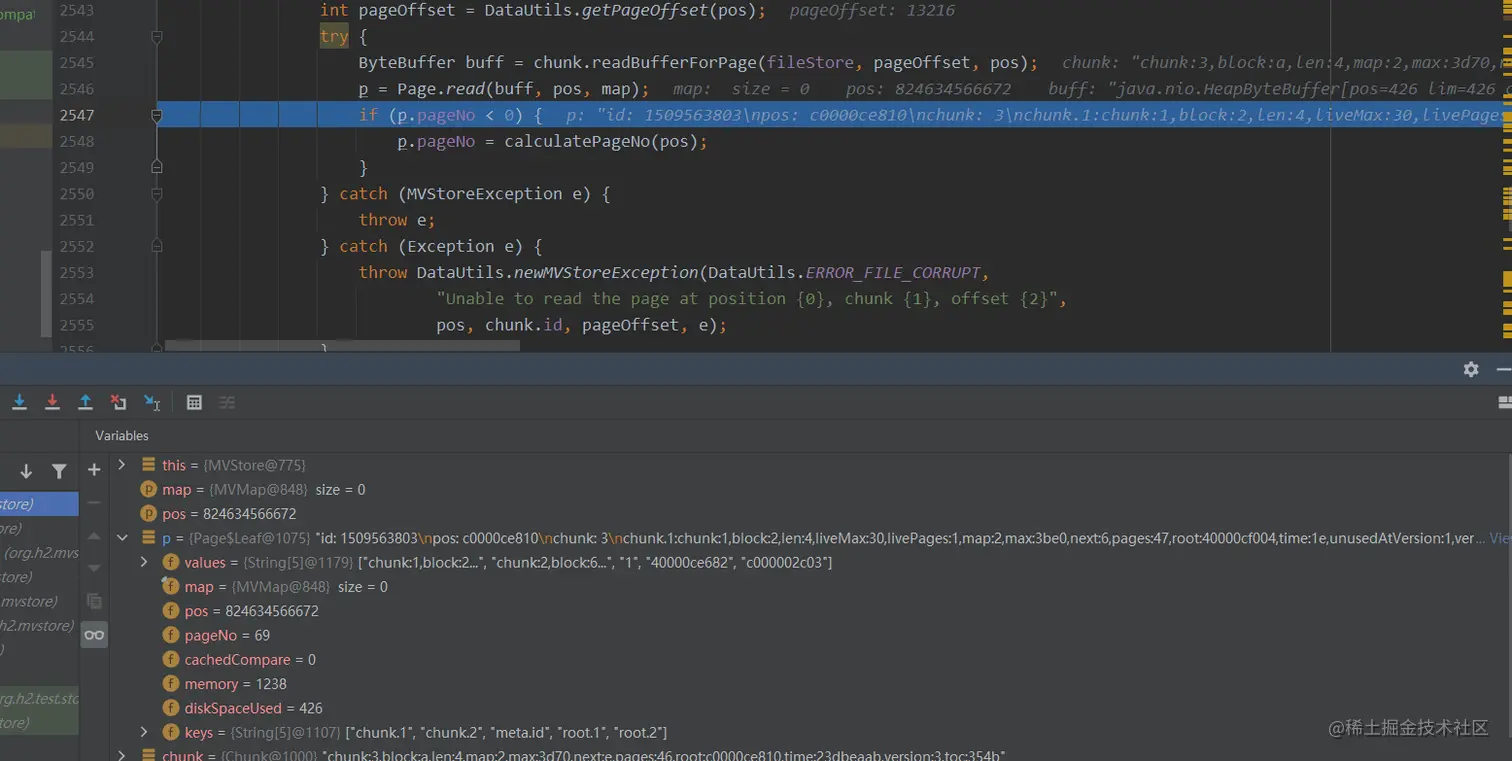
Task: Click the Step Out debugger icon
Action: [86, 402]
